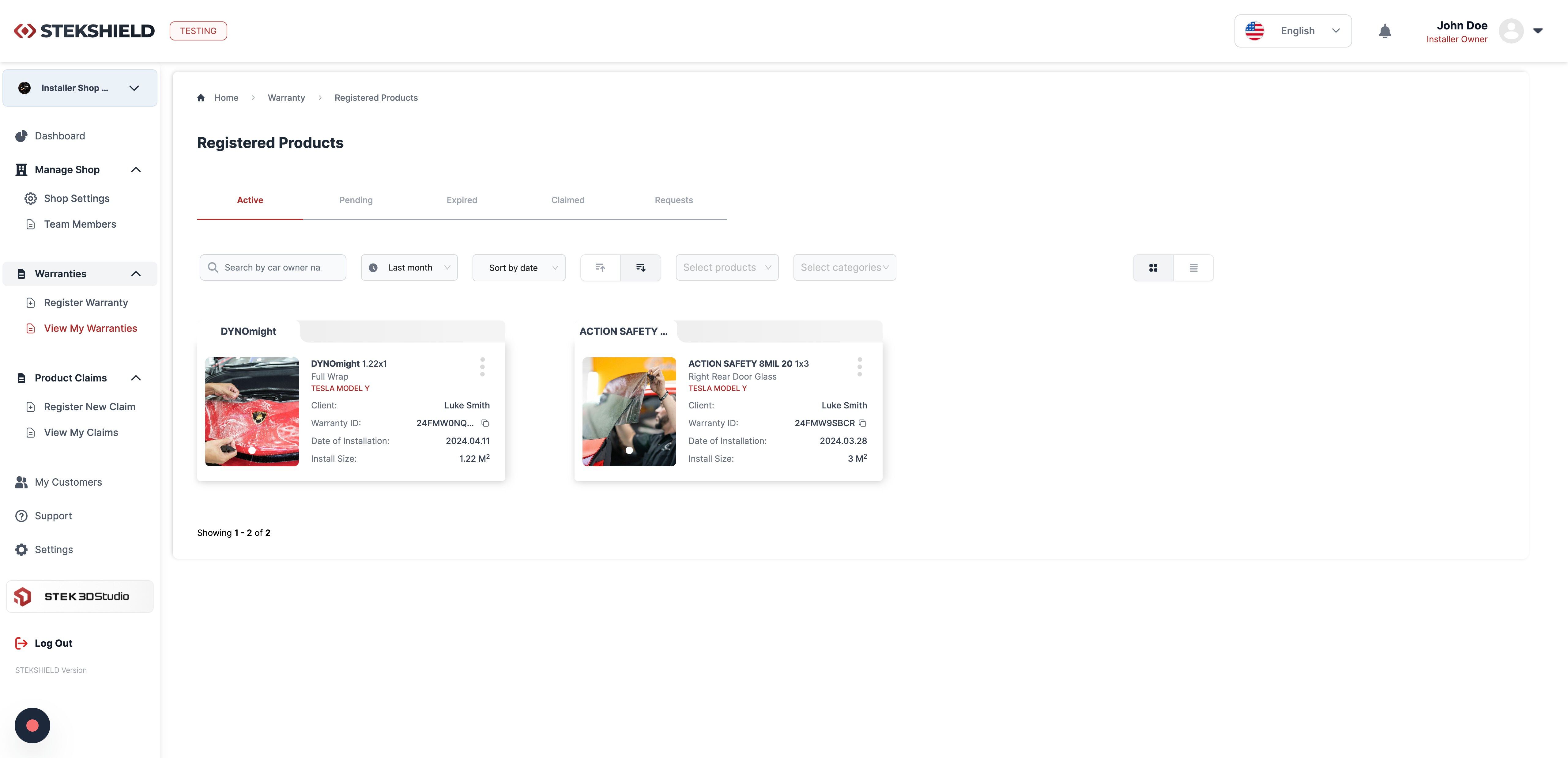Click the Manage Shop building icon
This screenshot has width=1568, height=758.
[21, 170]
